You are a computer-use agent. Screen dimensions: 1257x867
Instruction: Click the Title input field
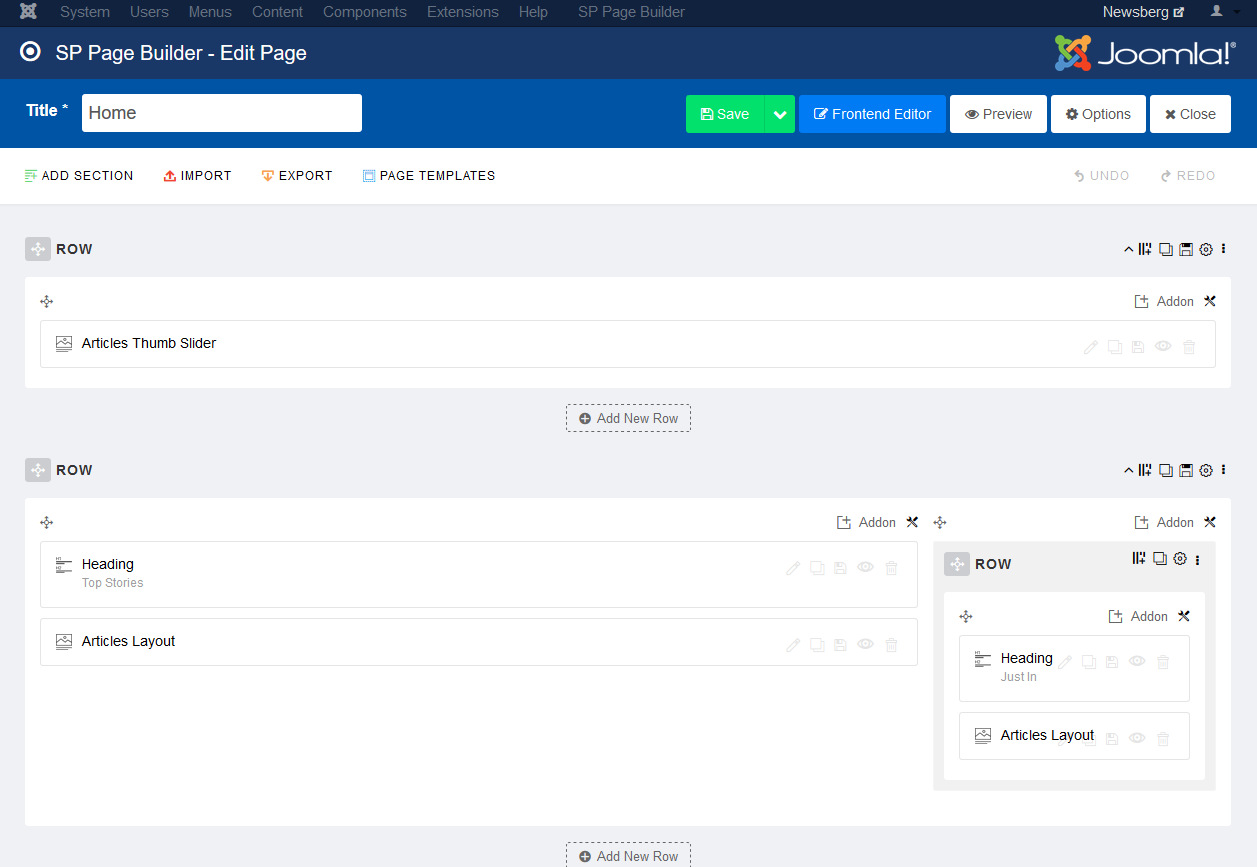point(222,113)
